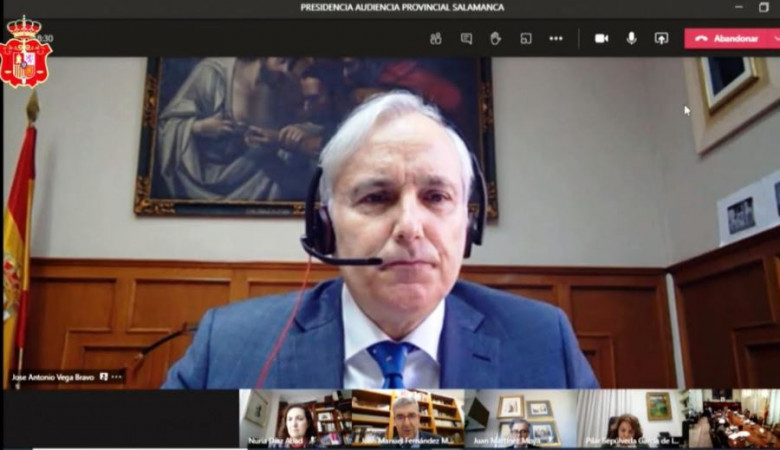Maximize the meeting window
This screenshot has width=780, height=450.
click(x=764, y=7)
